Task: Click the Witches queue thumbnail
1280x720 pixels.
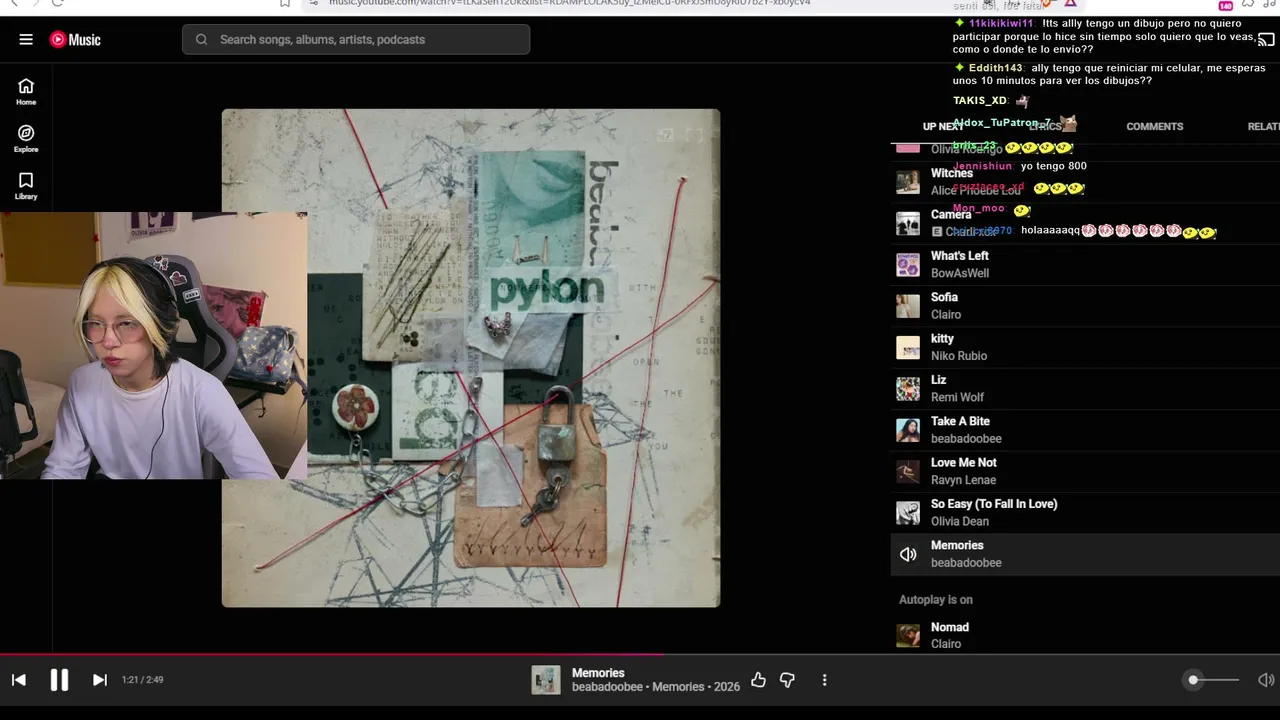Action: [x=908, y=182]
